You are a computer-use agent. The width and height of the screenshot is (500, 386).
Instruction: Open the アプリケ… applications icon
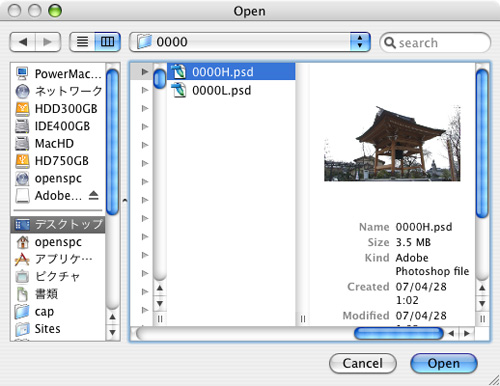tap(22, 259)
